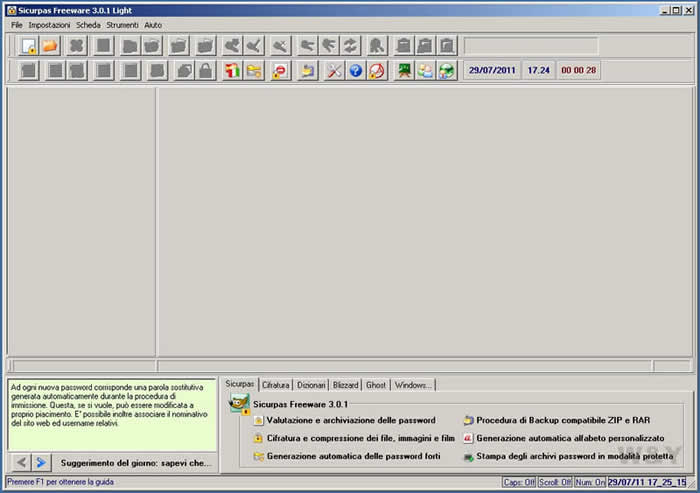Open the Strumenti menu
Image resolution: width=700 pixels, height=493 pixels.
(123, 24)
